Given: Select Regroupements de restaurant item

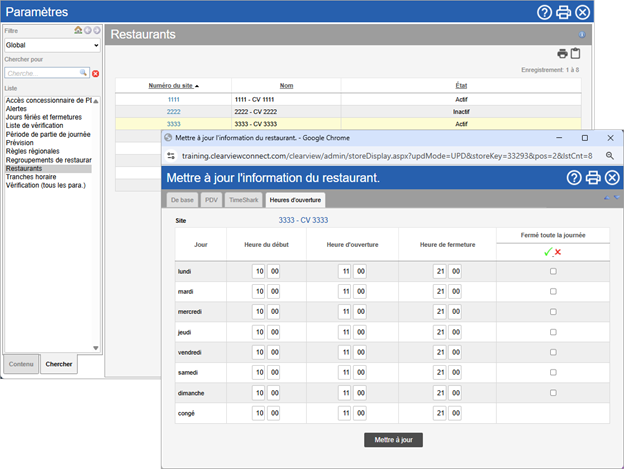Looking at the screenshot, I should click(x=49, y=160).
